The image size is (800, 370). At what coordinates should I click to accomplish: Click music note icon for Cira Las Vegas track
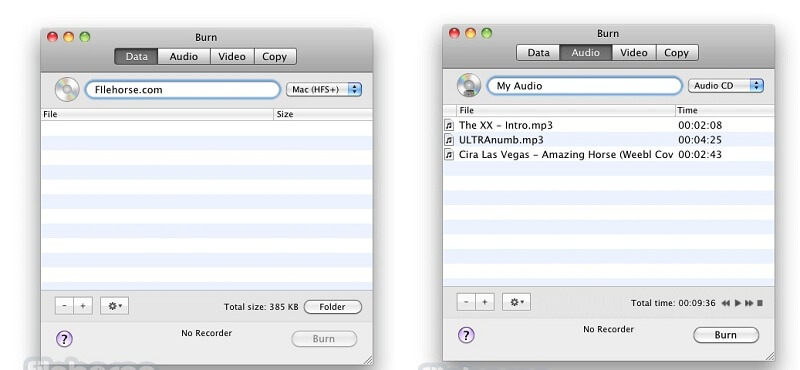449,155
